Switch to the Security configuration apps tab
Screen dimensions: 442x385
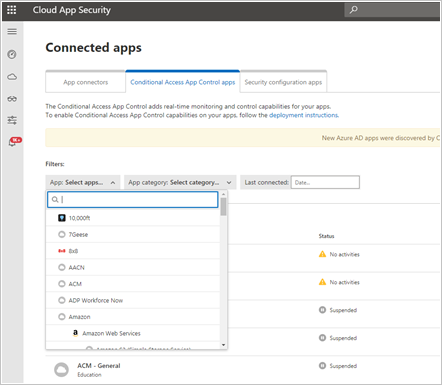coord(283,82)
